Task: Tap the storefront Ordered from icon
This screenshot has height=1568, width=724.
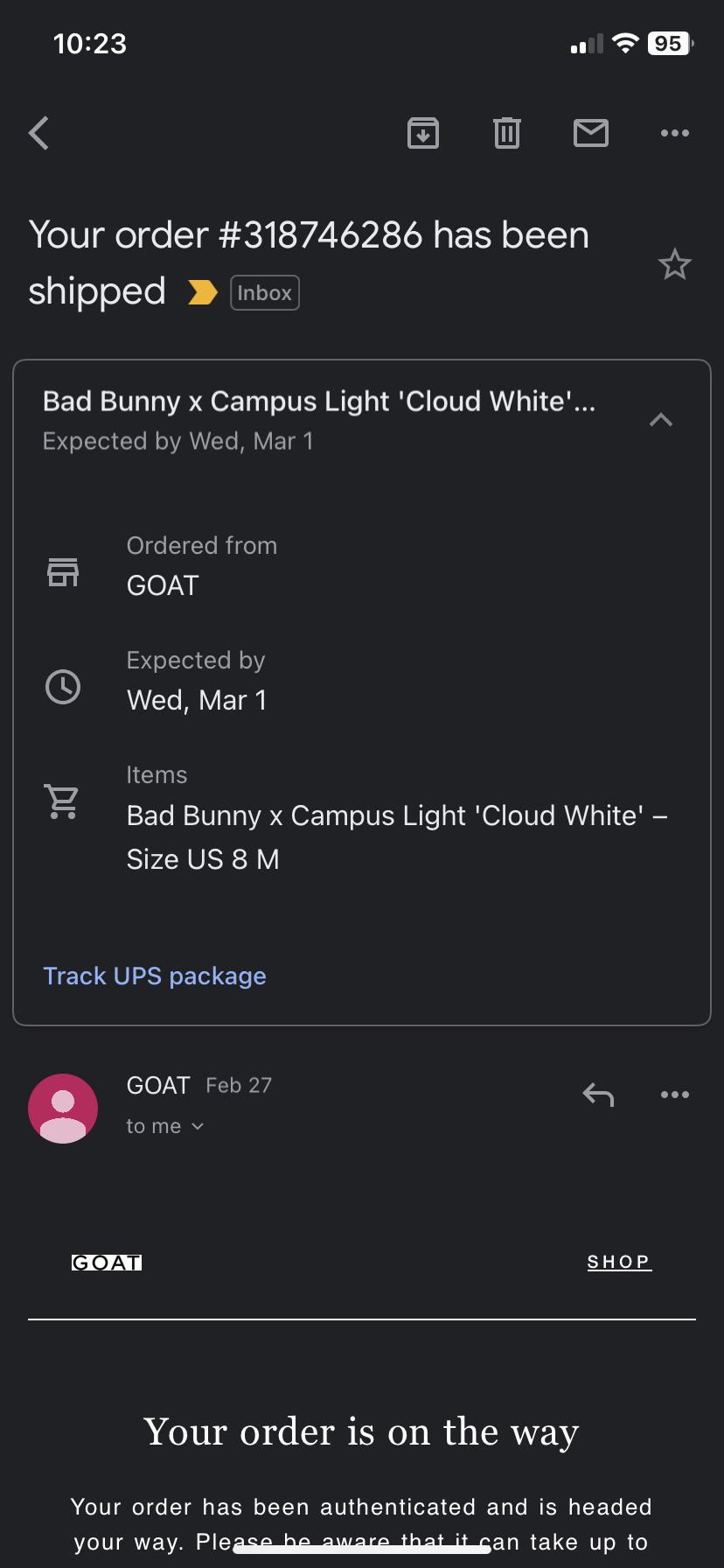Action: coord(62,571)
